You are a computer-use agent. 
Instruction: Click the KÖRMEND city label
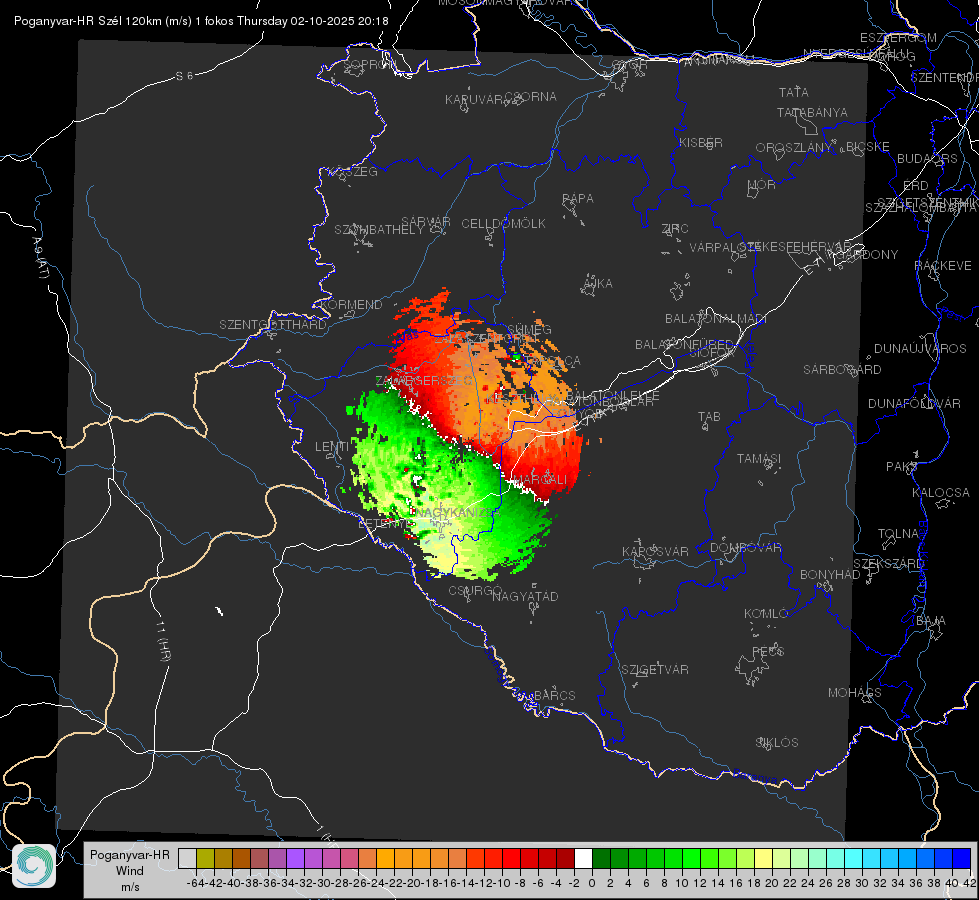click(x=352, y=305)
